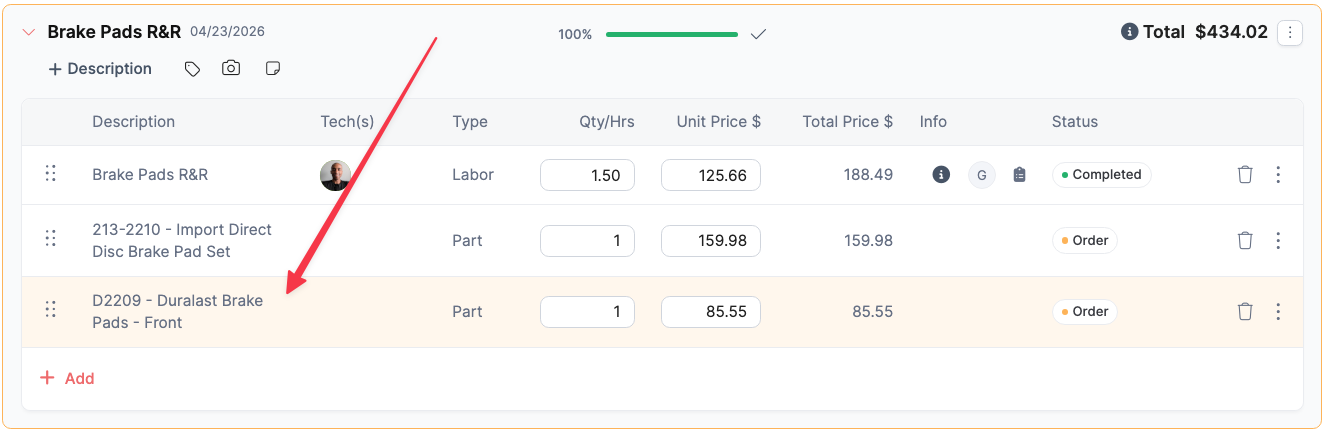
Task: Delete the Import Direct Disc Brake Pad line
Action: point(1245,240)
